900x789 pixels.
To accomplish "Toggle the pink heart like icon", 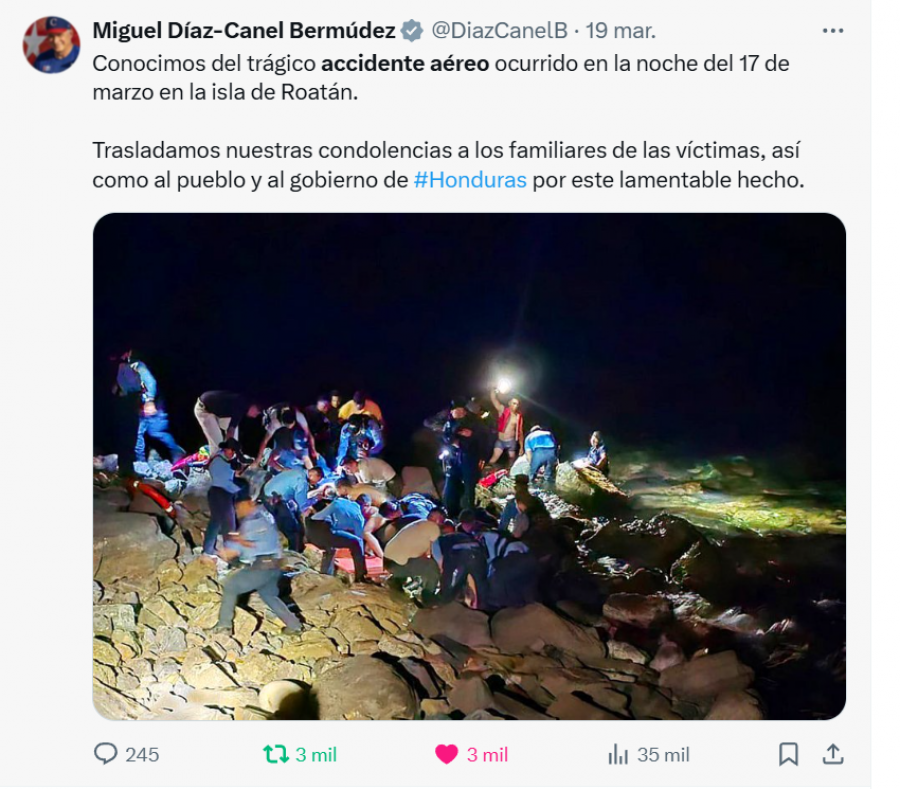I will [446, 754].
